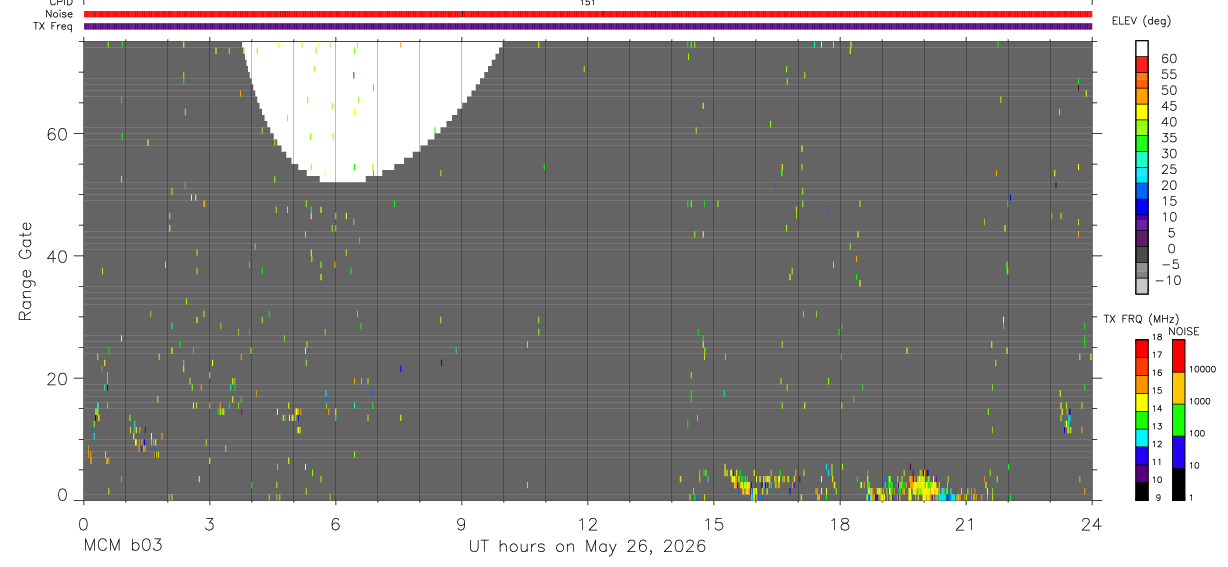Click the '151' CPID value at top
The image size is (1228, 567).
pos(587,3)
